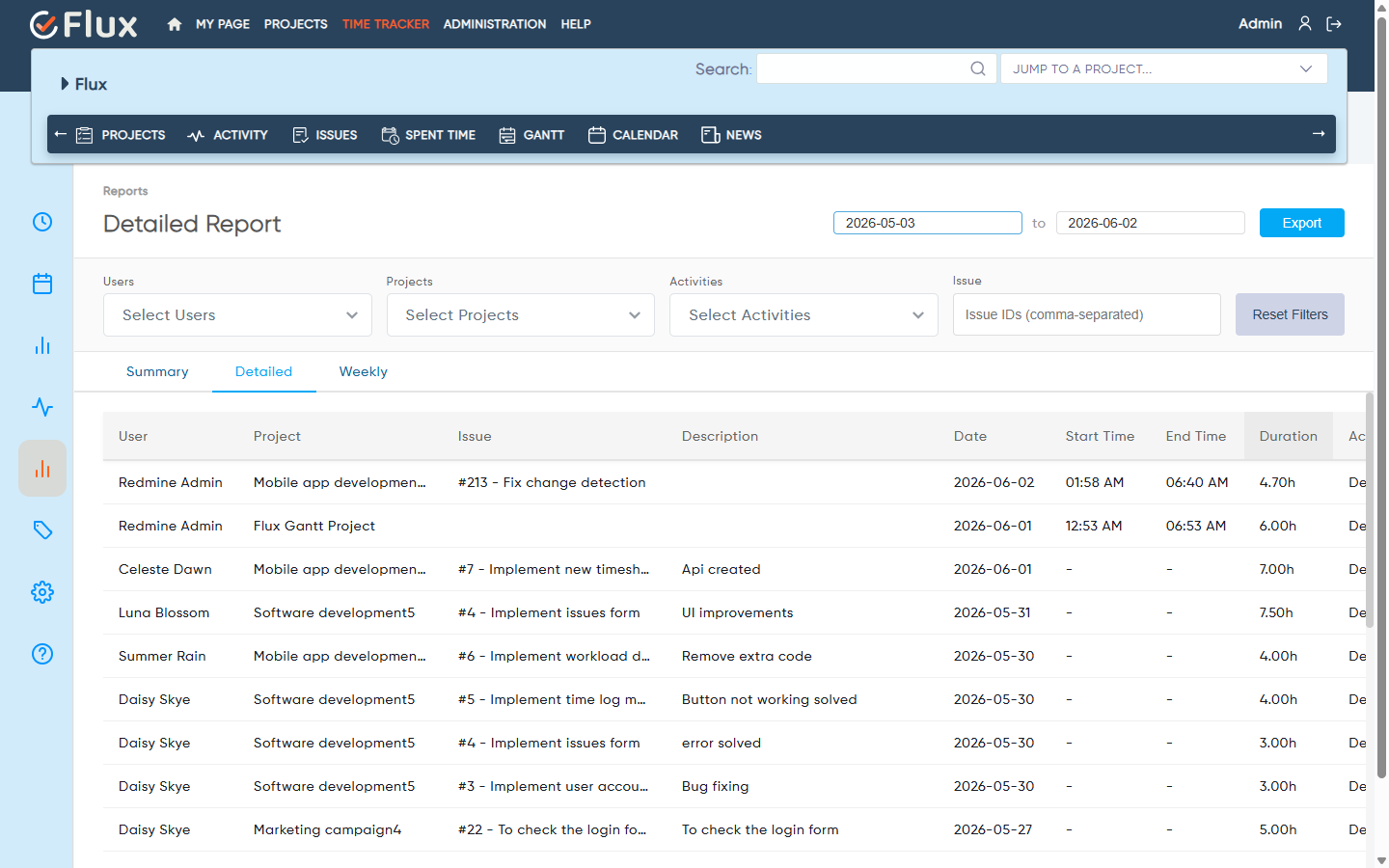Focus the Search input field

(x=876, y=68)
